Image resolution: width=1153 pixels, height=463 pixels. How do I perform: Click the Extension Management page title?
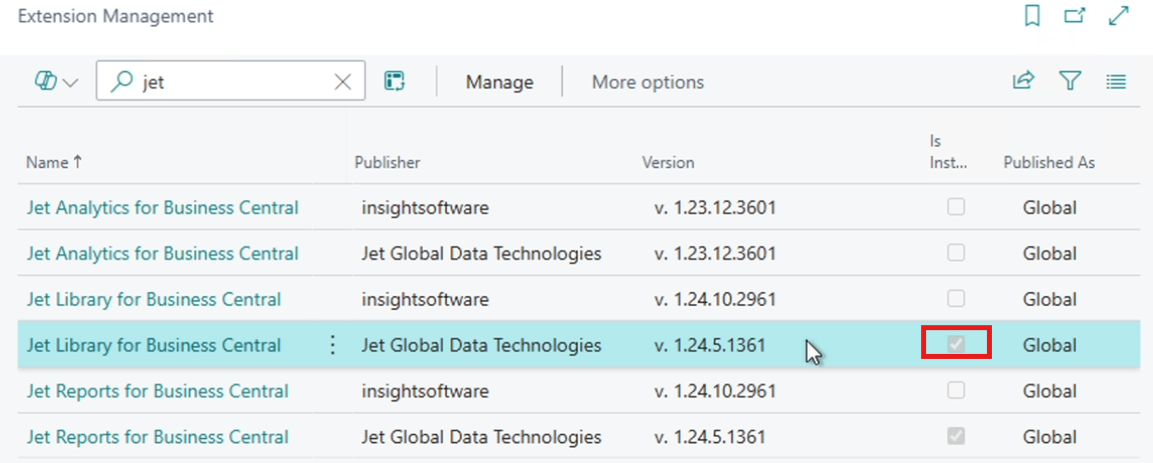(115, 16)
